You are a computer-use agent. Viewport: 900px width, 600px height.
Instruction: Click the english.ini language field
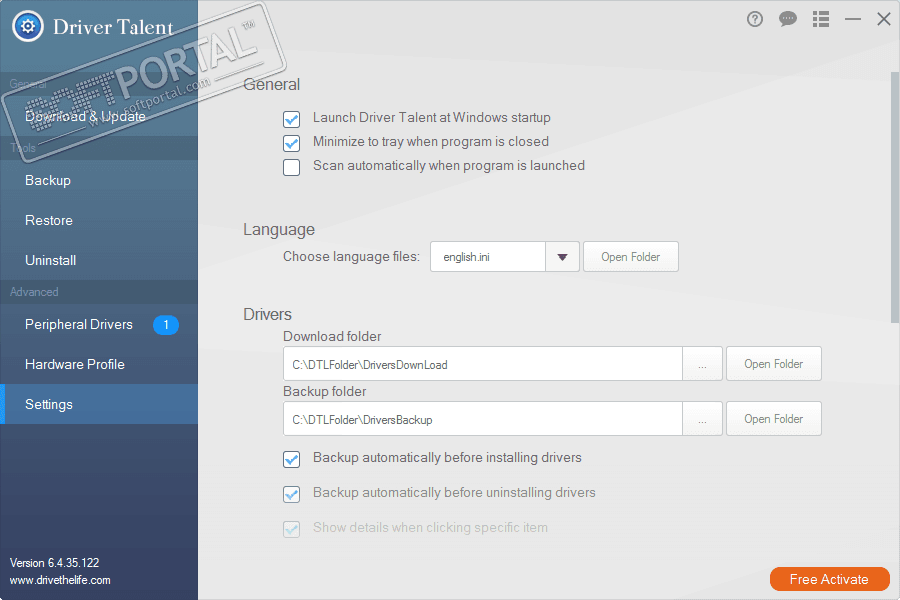pos(488,257)
